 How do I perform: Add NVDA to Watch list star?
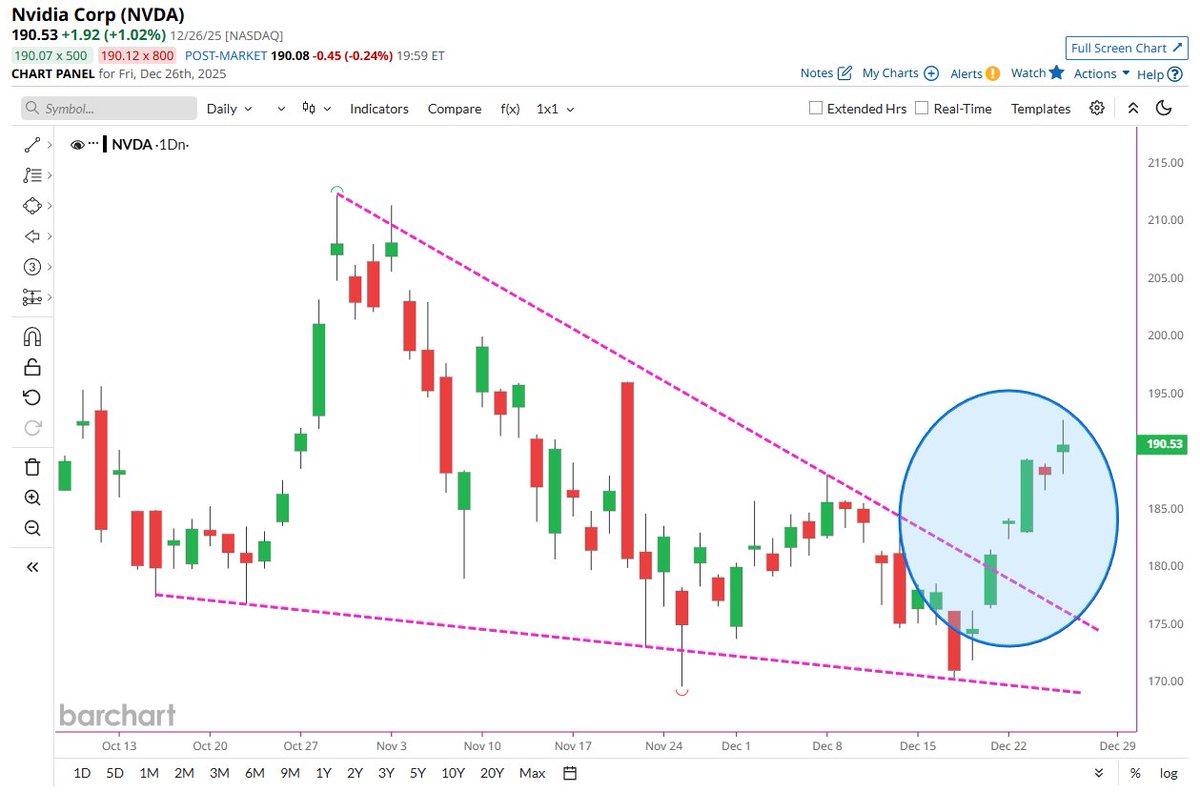tap(1037, 73)
